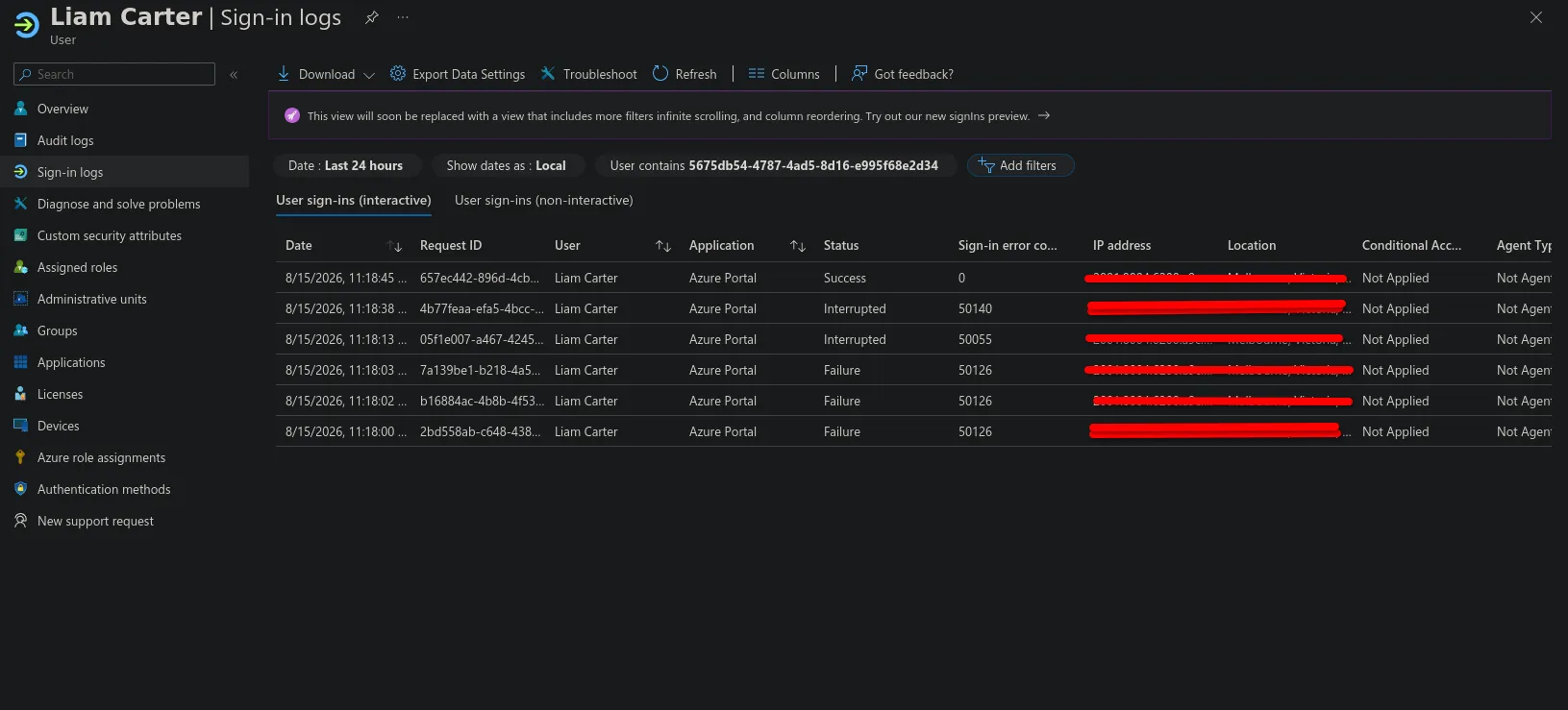
Task: Click the Troubleshoot wrench icon
Action: (548, 73)
